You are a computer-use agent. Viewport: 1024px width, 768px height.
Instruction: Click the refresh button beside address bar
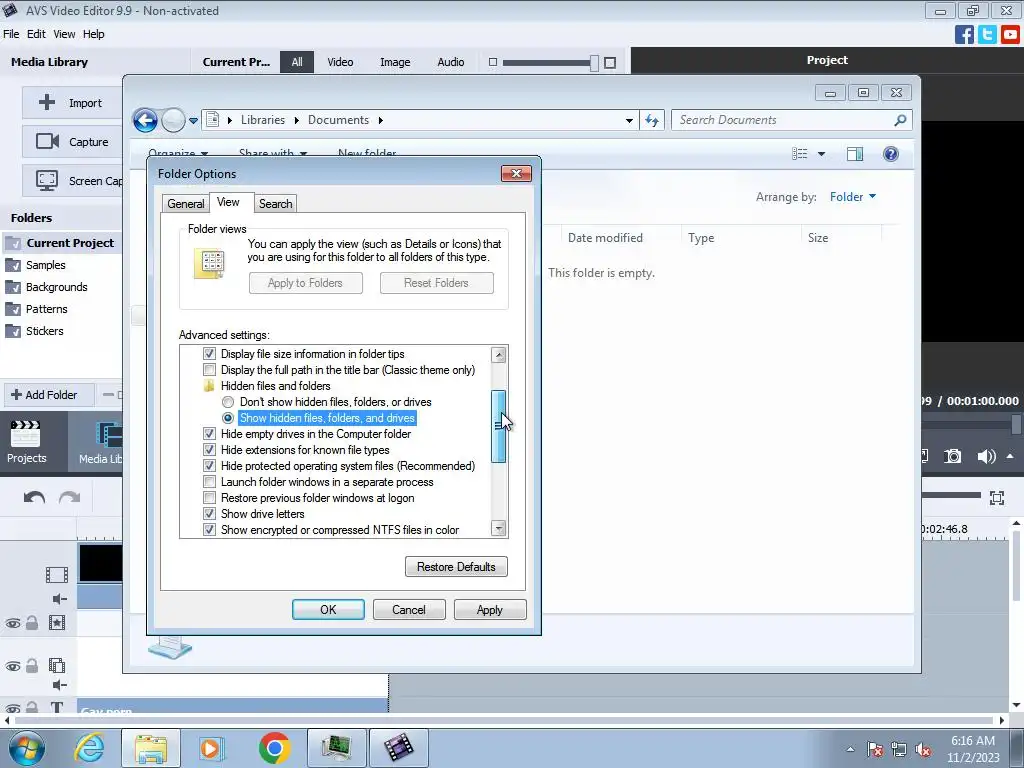tap(652, 120)
